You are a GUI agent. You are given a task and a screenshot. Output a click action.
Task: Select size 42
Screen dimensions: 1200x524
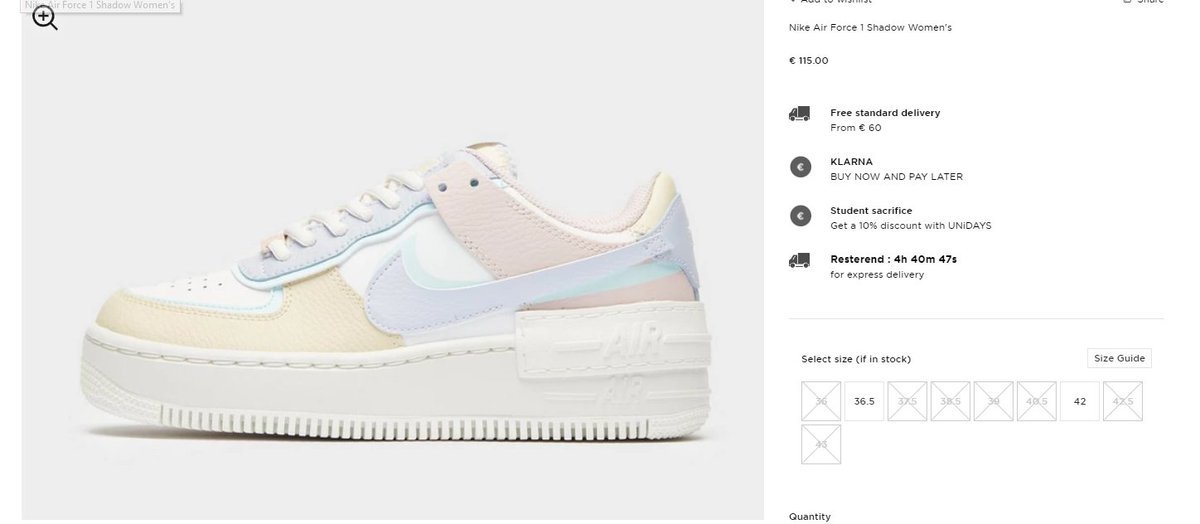pos(1079,401)
